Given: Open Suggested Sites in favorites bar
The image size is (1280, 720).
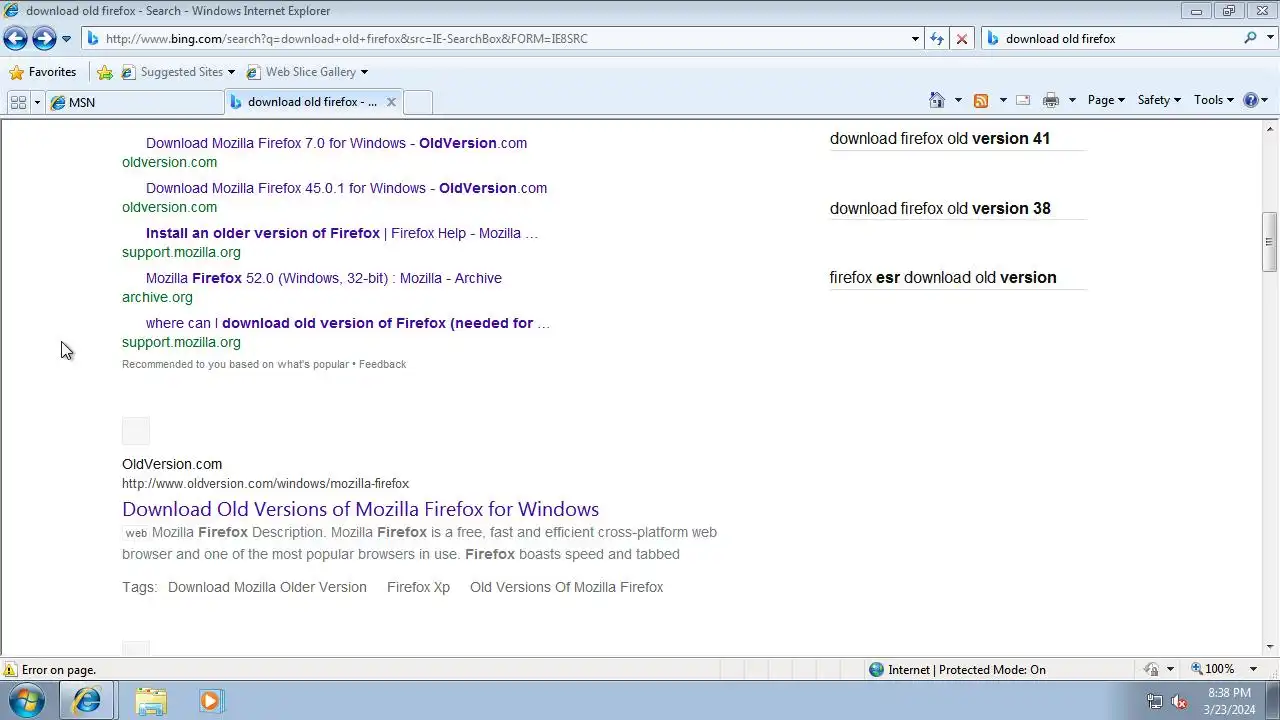Looking at the screenshot, I should 178,72.
